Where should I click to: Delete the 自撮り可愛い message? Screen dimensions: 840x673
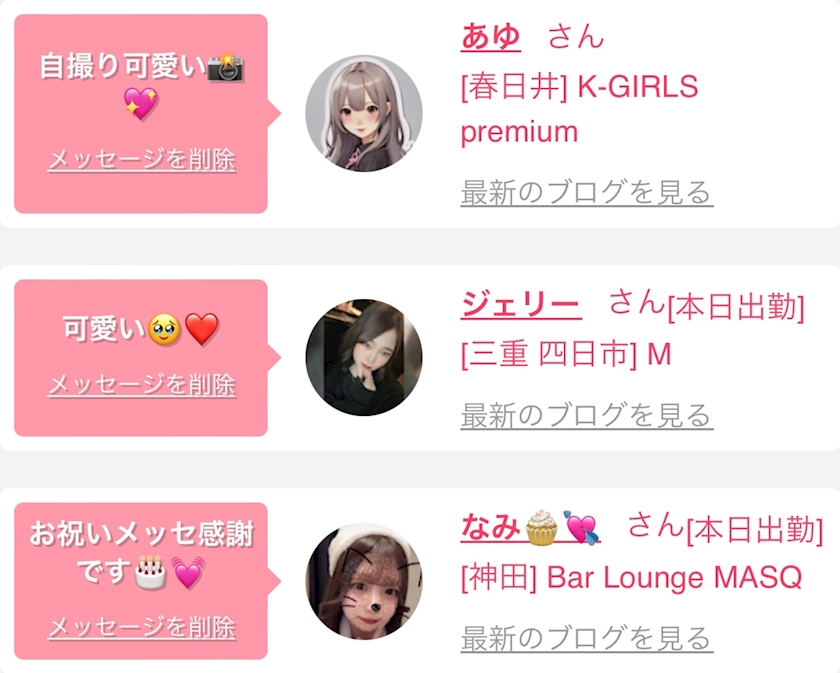click(x=142, y=160)
